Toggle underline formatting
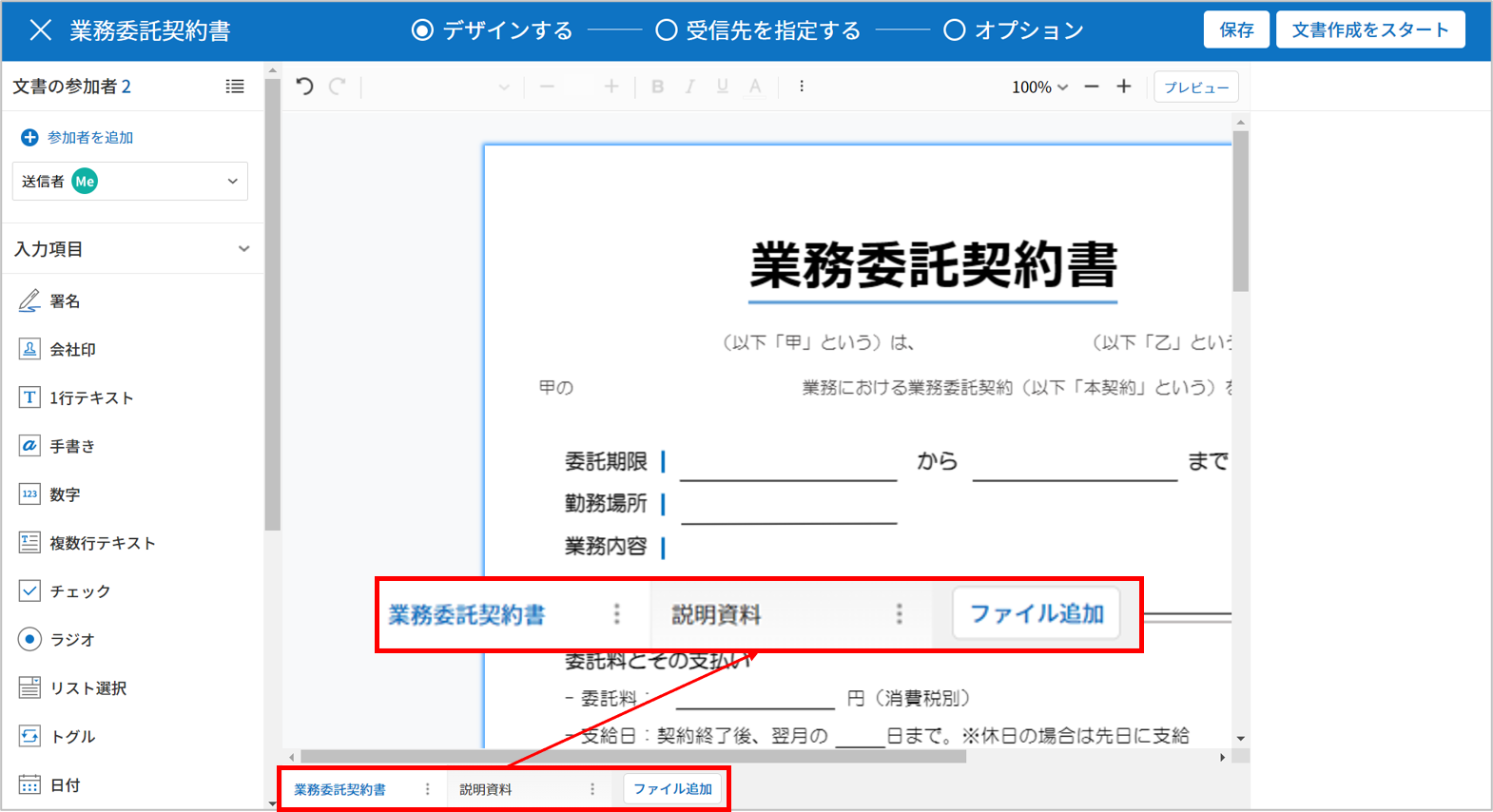This screenshot has width=1493, height=812. pyautogui.click(x=723, y=87)
